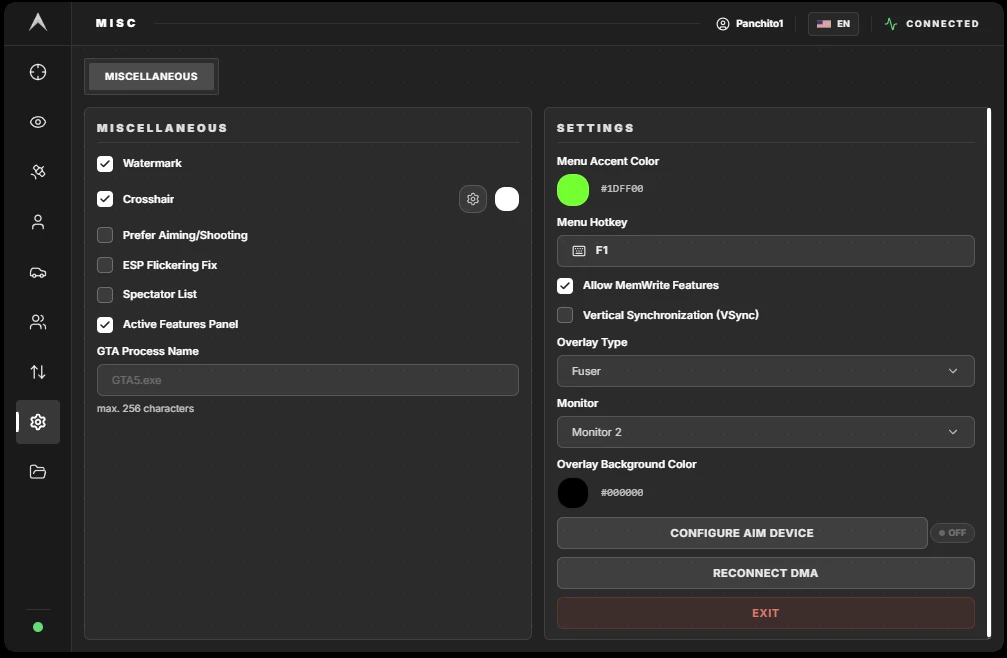The image size is (1007, 658).
Task: Select the MISCELLANEOUS tab
Action: (151, 76)
